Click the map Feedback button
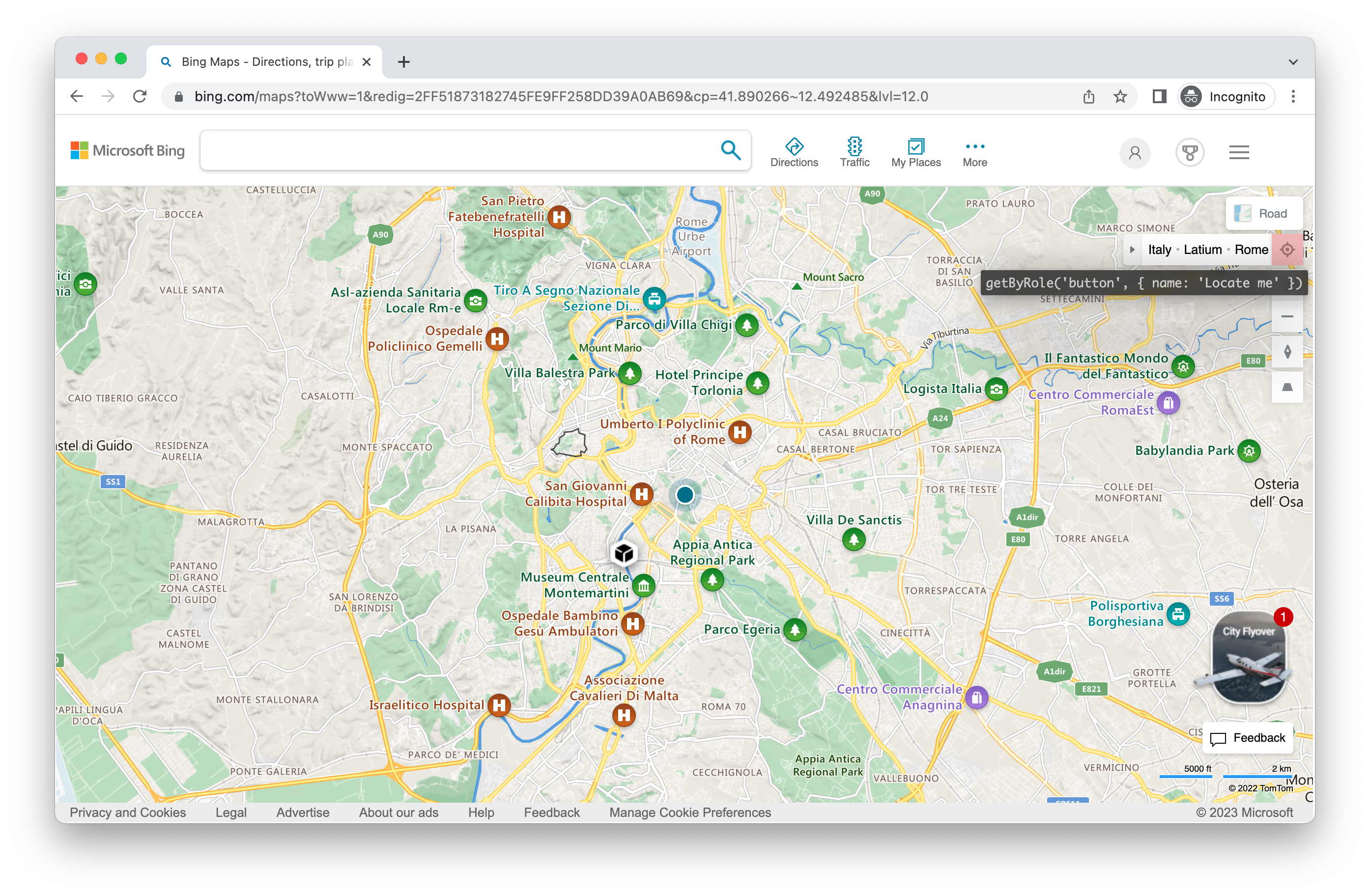 coord(1247,738)
